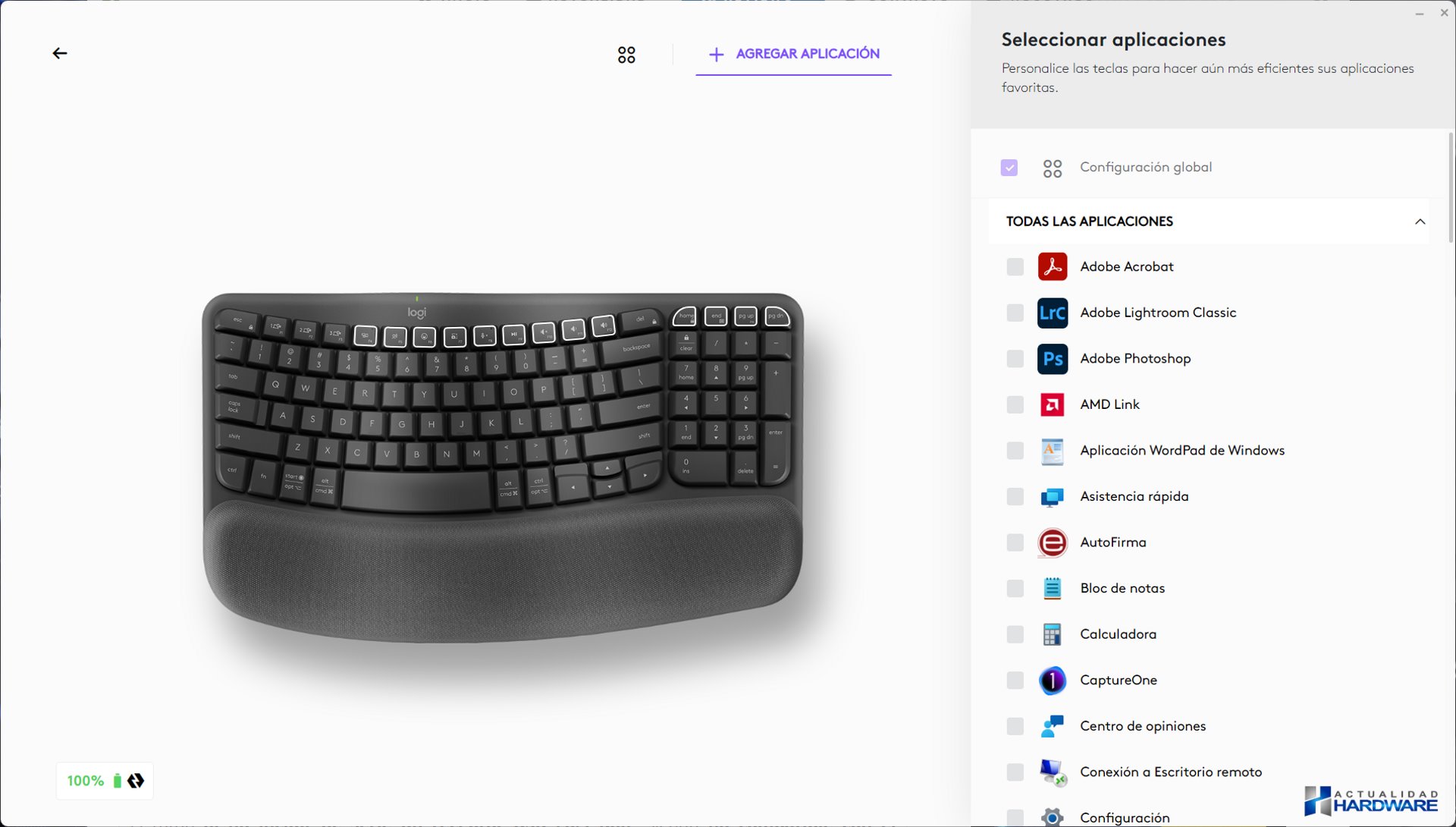
Task: Click the AMD Link icon
Action: [1053, 404]
